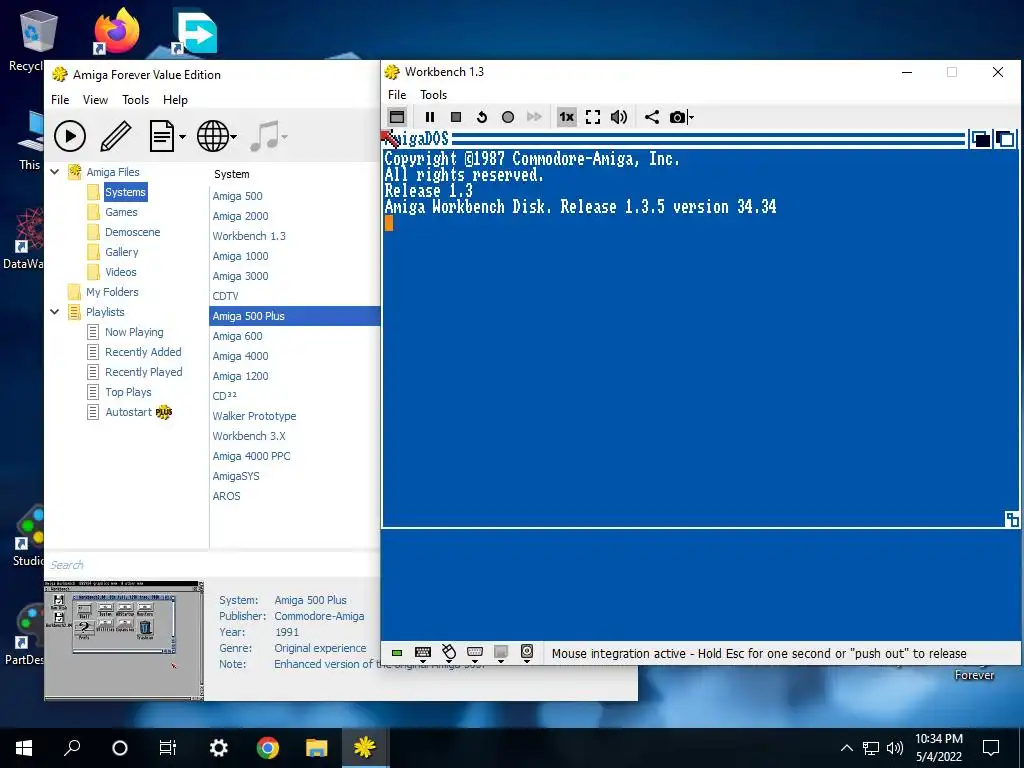The width and height of the screenshot is (1024, 768).
Task: Pause the Workbench 1.3 emulation
Action: [430, 117]
